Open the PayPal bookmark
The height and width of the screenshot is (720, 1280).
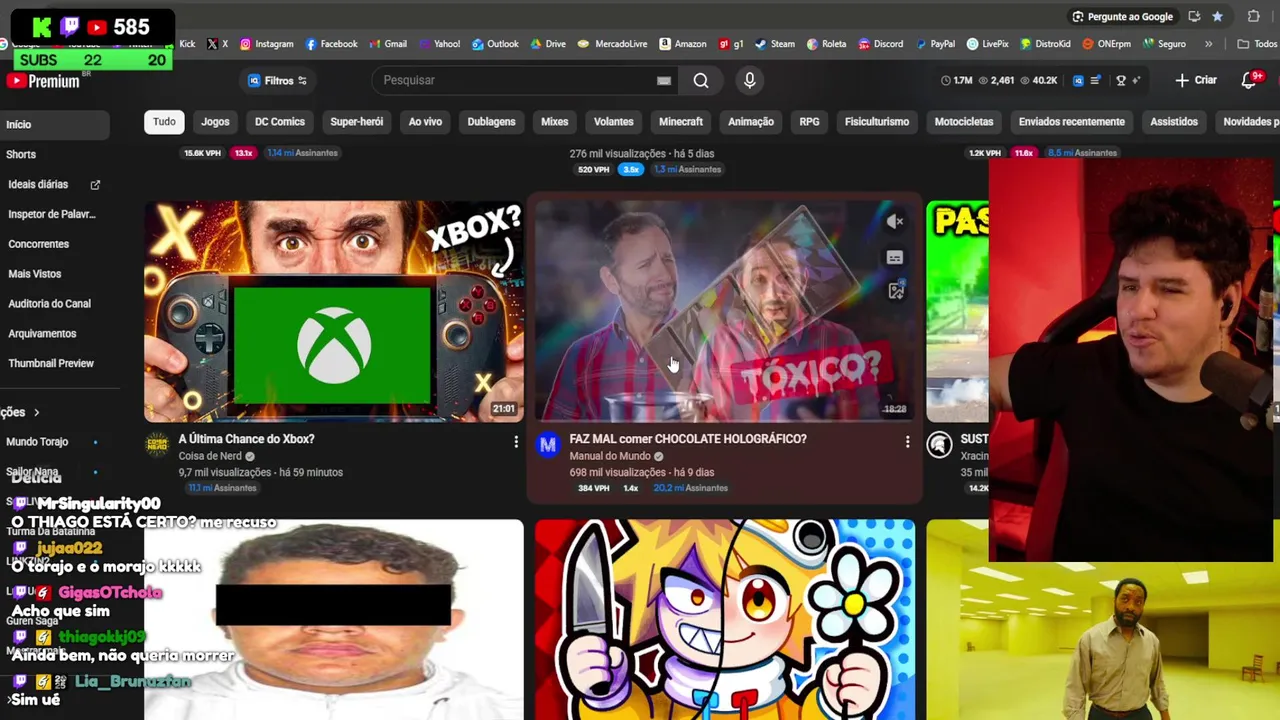tap(934, 44)
